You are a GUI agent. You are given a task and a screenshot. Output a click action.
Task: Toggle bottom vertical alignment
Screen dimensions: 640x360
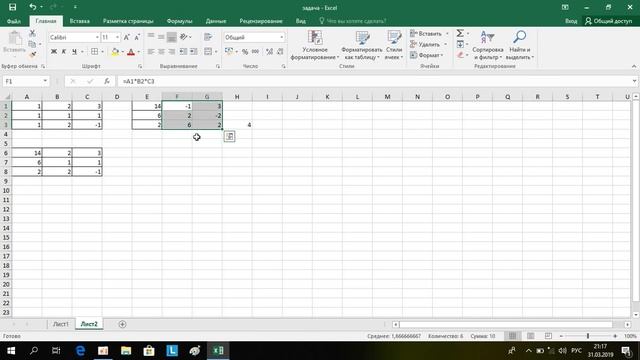(171, 37)
